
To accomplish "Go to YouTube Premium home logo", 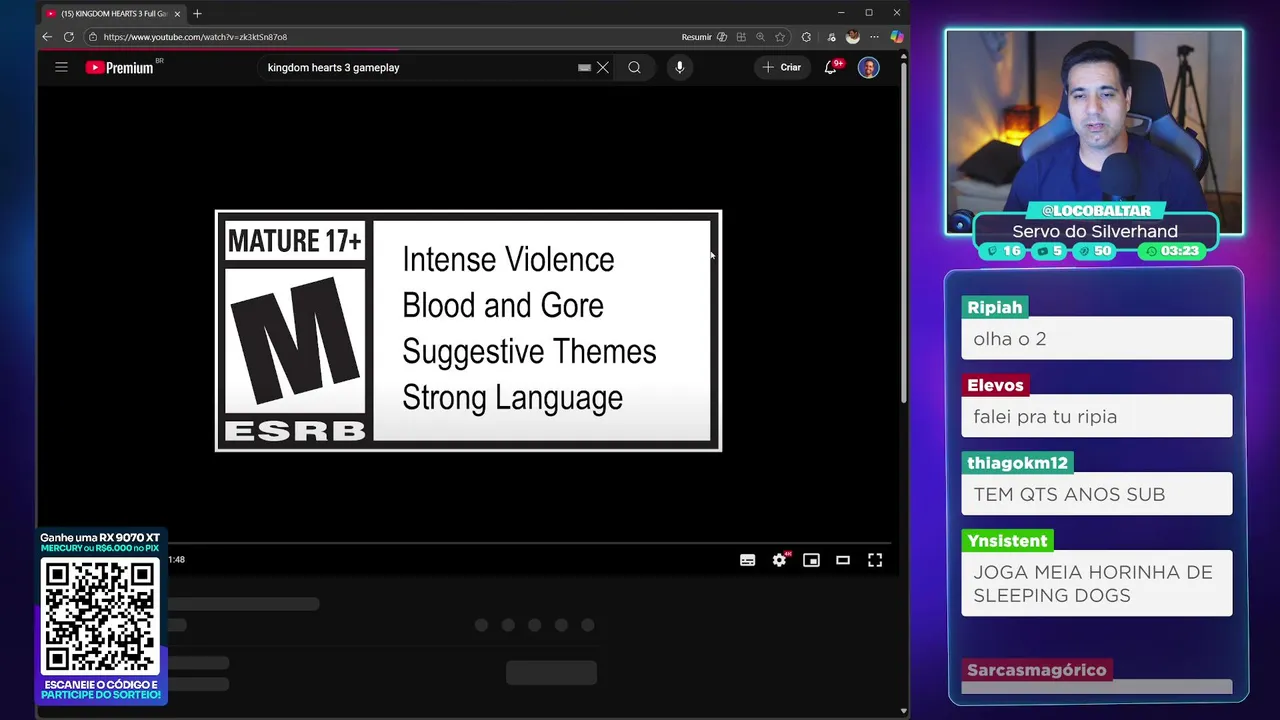I will point(120,67).
